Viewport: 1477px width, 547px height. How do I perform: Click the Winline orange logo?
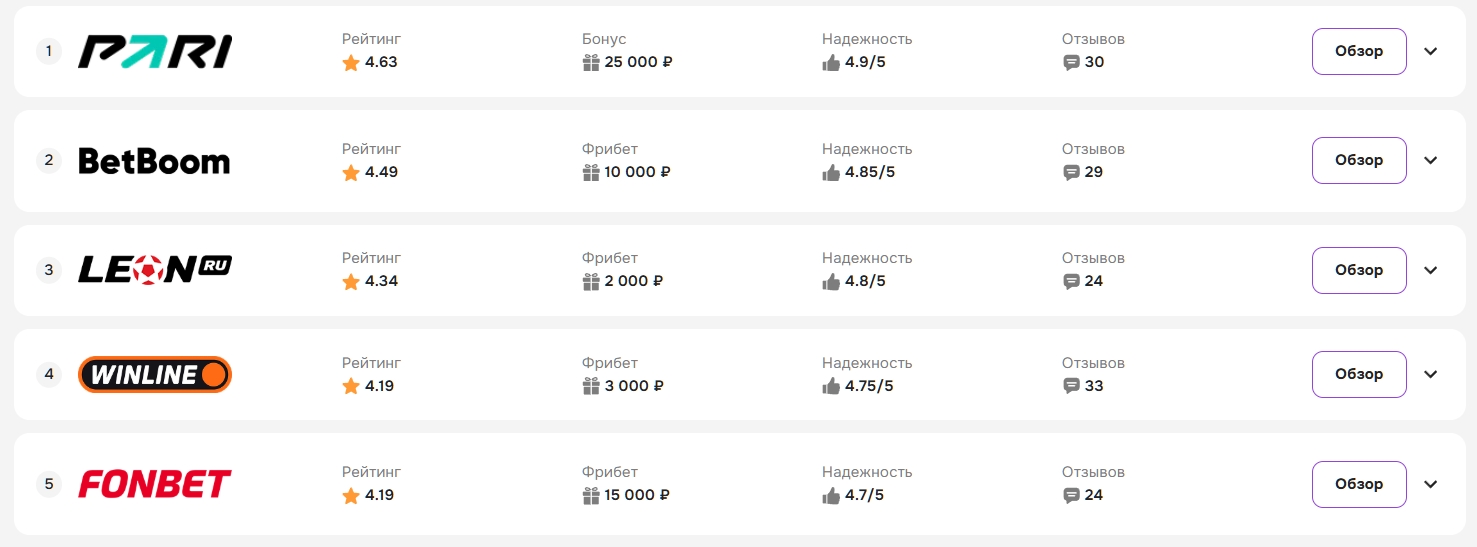(x=155, y=374)
